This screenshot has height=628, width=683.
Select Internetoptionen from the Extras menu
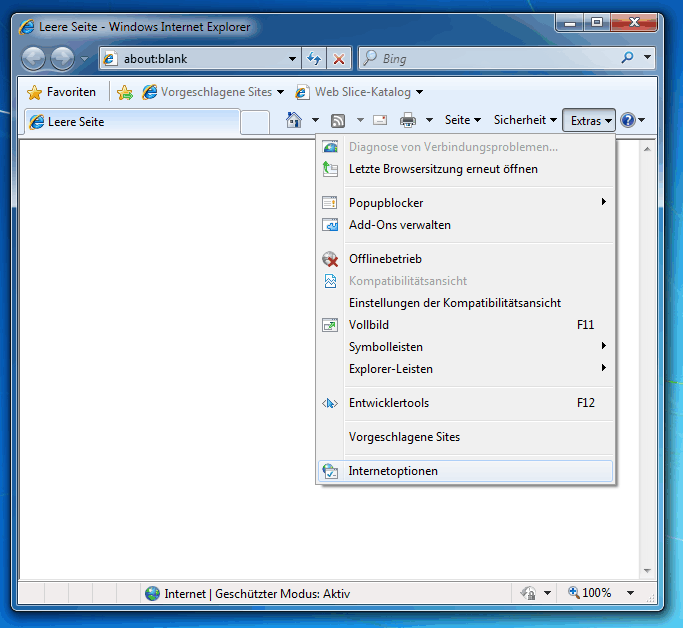(393, 471)
